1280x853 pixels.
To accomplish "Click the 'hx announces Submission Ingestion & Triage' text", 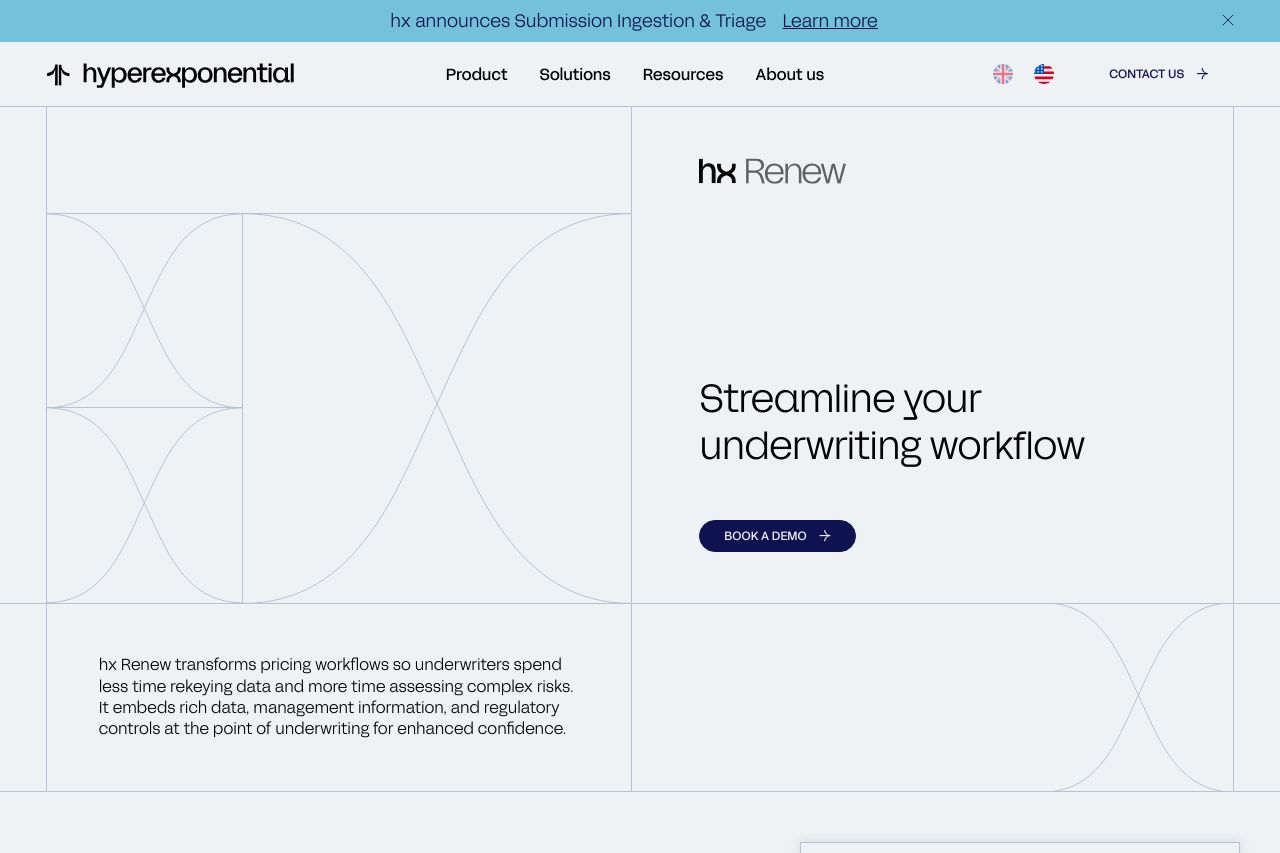I will coord(578,21).
